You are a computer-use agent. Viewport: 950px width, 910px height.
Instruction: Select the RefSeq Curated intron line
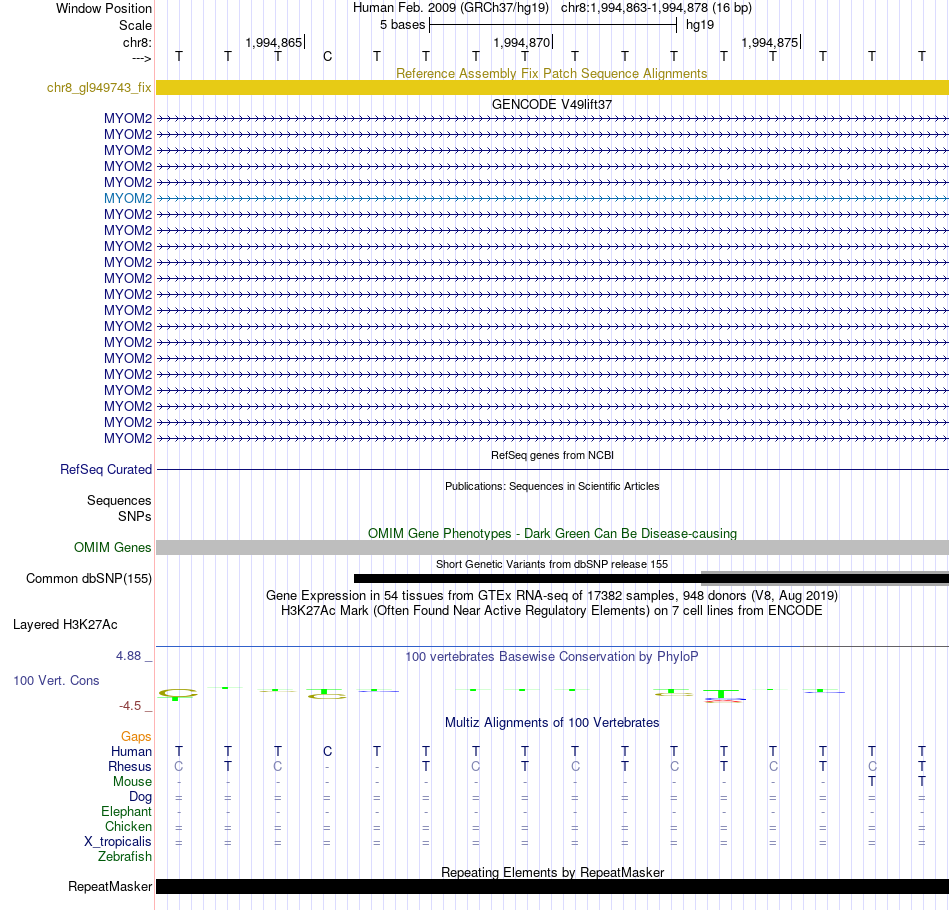[552, 470]
